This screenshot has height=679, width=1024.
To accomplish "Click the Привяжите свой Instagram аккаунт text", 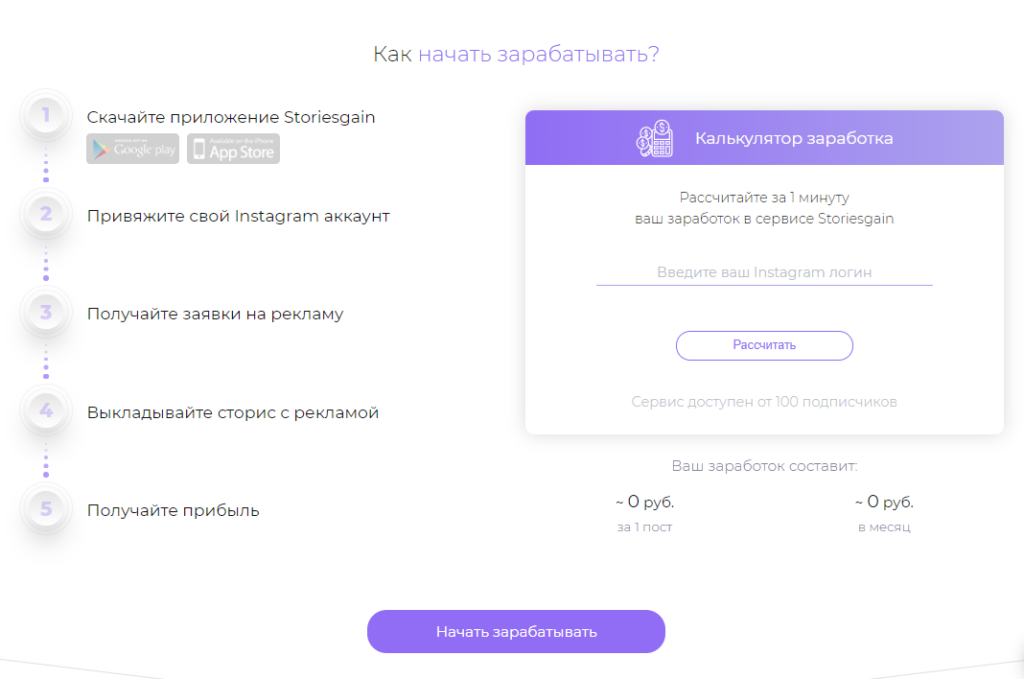I will tap(238, 216).
